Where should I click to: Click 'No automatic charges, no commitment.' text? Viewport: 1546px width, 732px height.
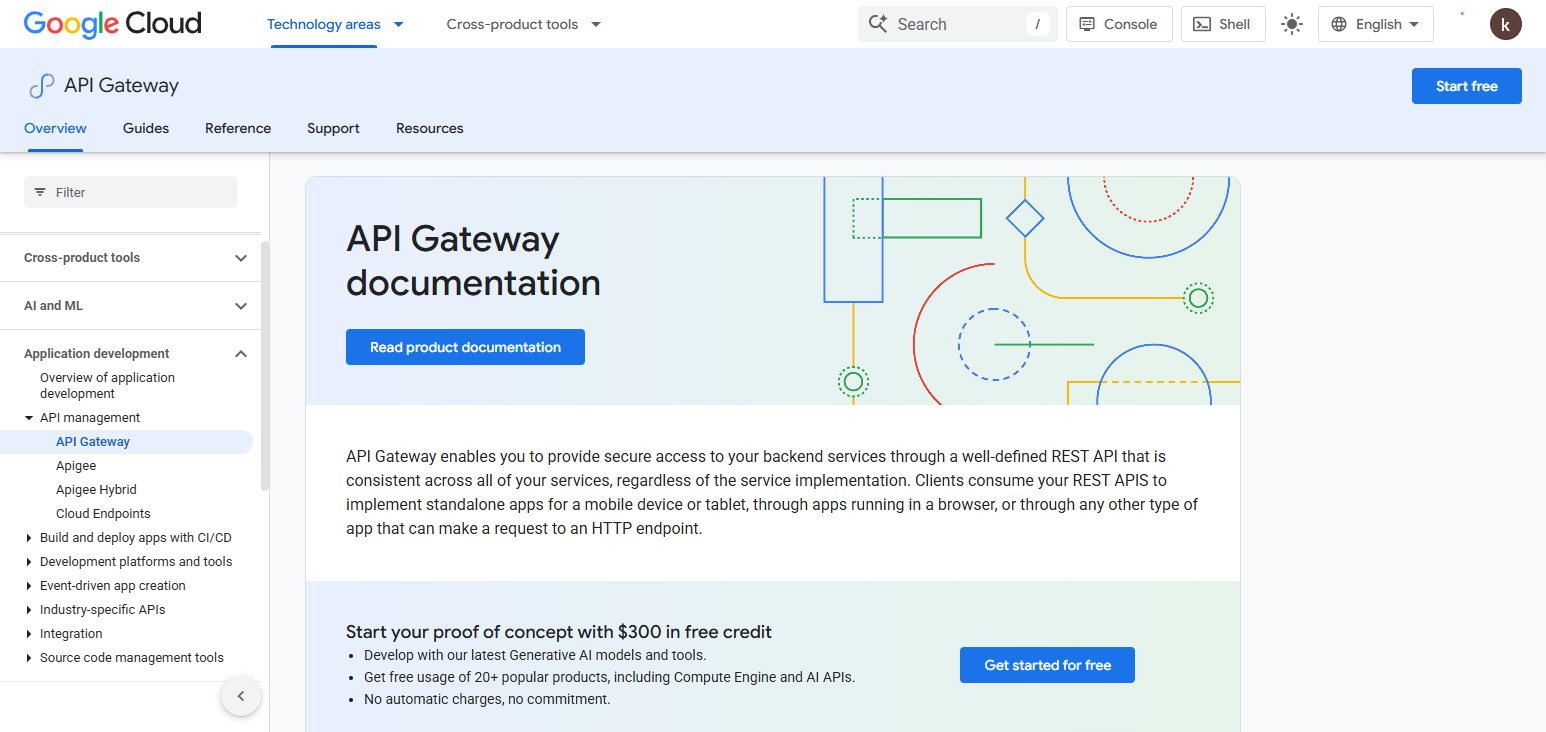pyautogui.click(x=487, y=699)
